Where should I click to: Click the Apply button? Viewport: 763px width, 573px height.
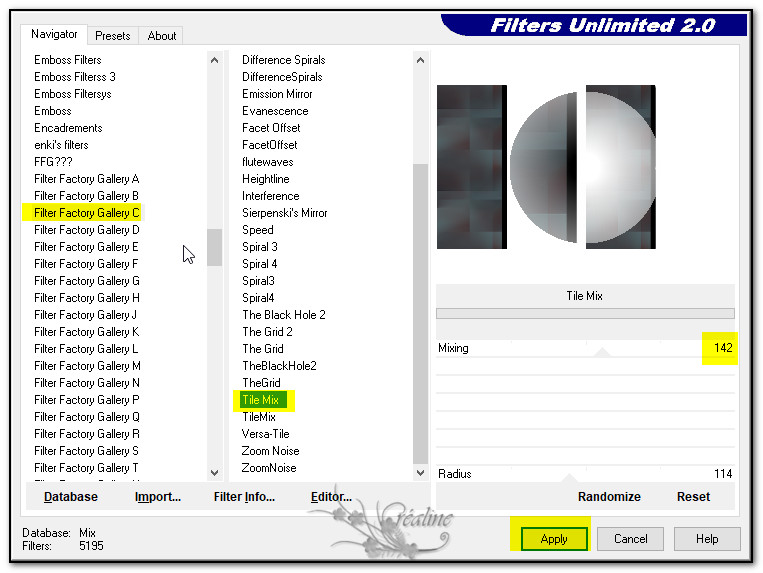coord(554,539)
